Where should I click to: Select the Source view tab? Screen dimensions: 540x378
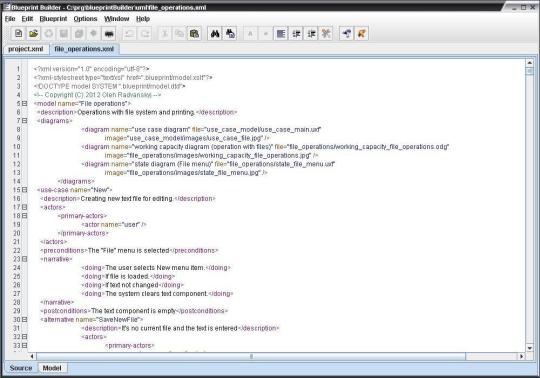tap(21, 368)
